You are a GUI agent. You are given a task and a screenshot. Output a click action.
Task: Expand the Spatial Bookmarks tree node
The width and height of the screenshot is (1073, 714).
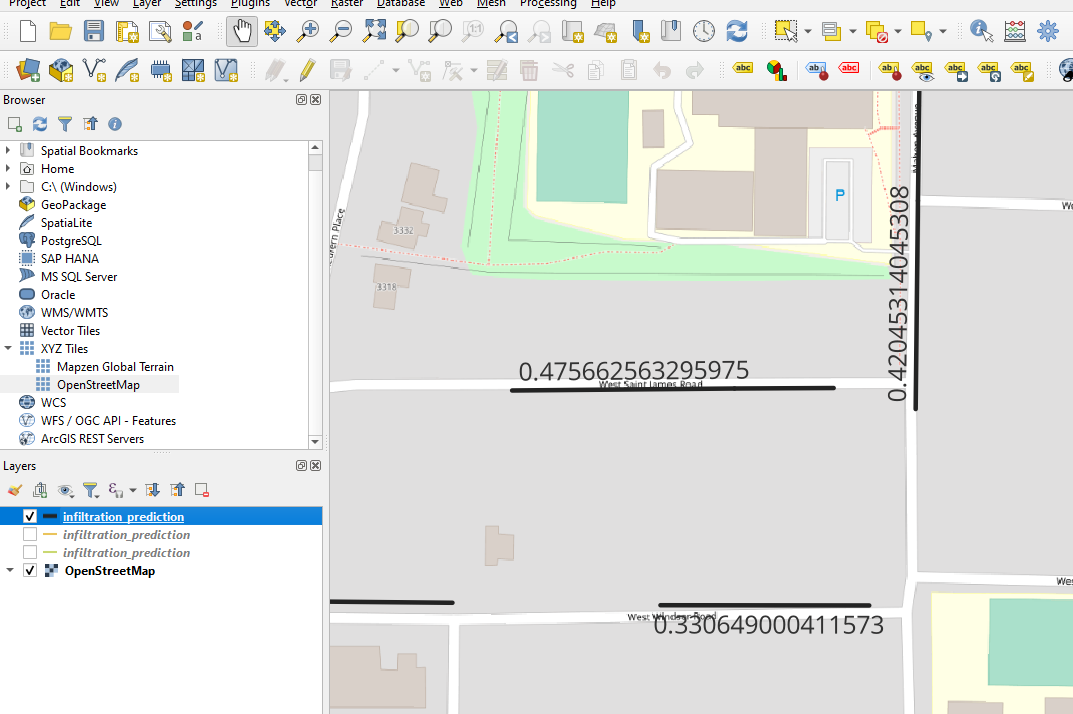pyautogui.click(x=8, y=150)
